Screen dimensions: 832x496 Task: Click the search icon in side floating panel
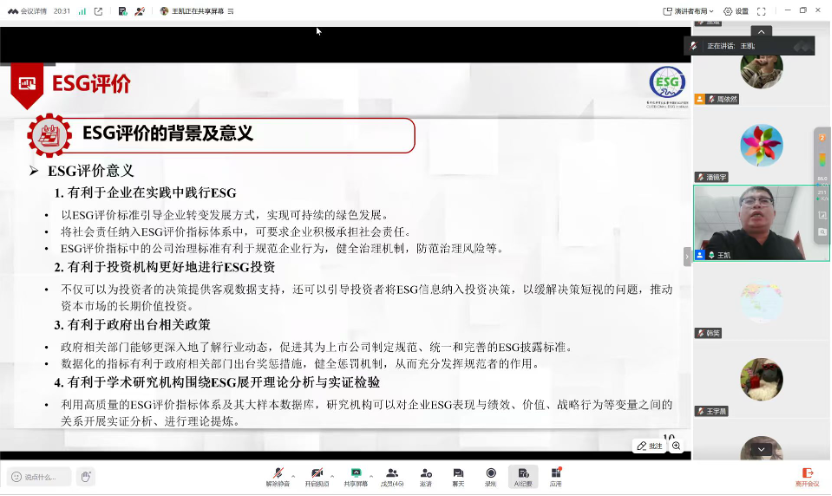(822, 232)
